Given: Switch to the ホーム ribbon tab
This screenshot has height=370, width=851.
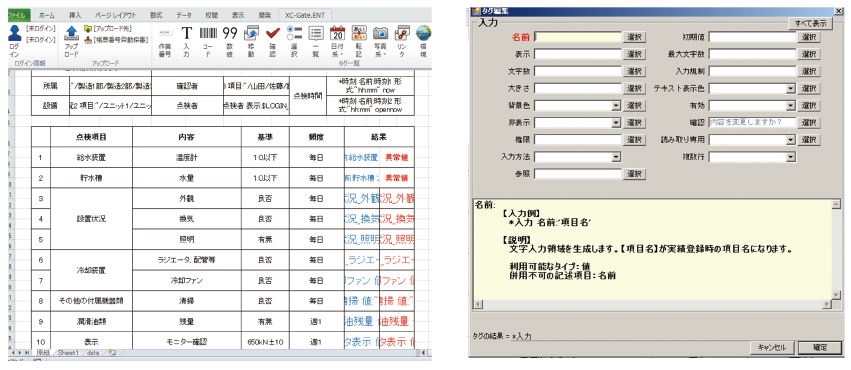Looking at the screenshot, I should click(47, 16).
